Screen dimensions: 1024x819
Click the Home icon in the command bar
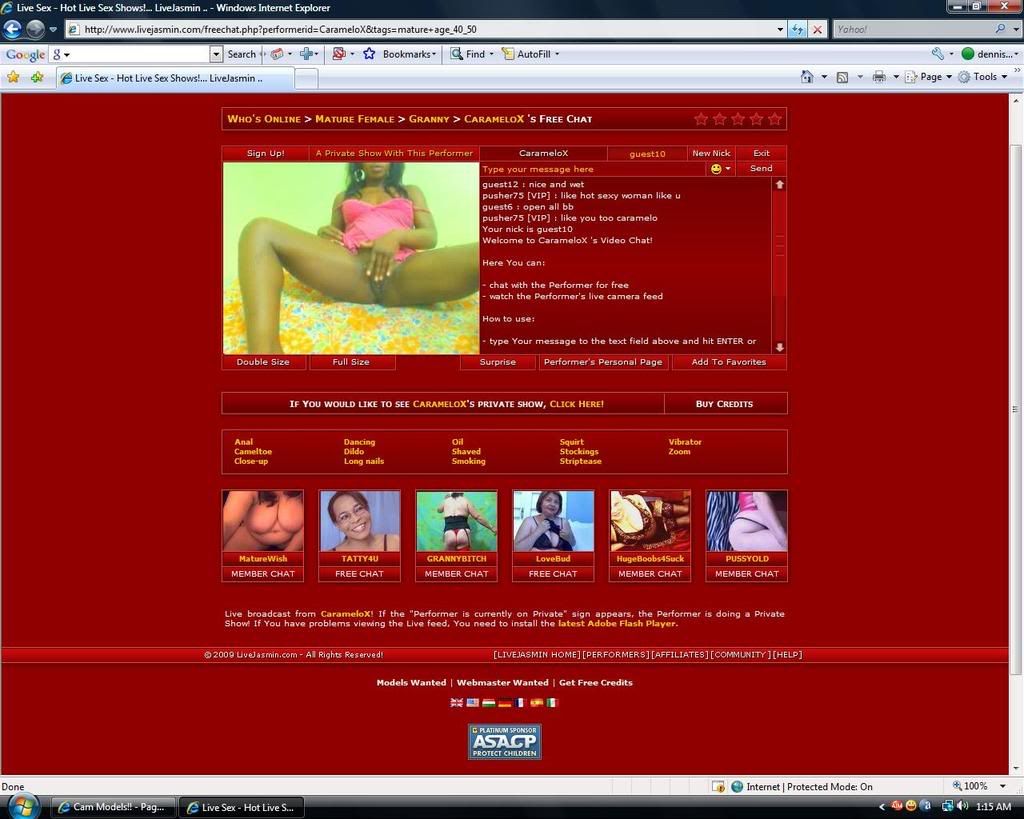pyautogui.click(x=807, y=77)
